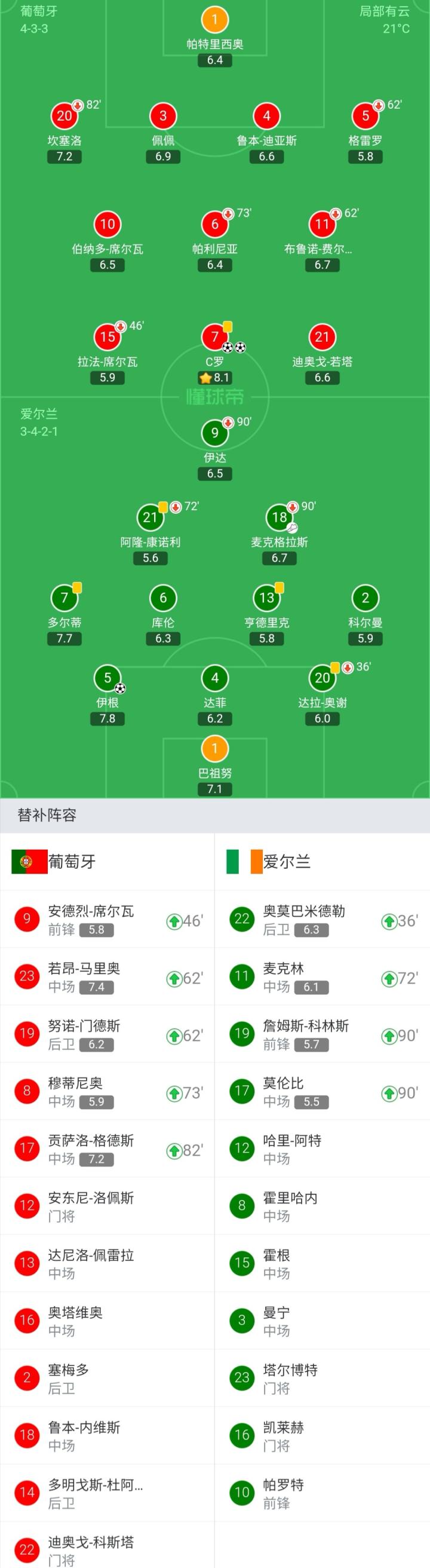430x1568 pixels.
Task: Open 多尔蒂's number 7 green icon
Action: (64, 598)
